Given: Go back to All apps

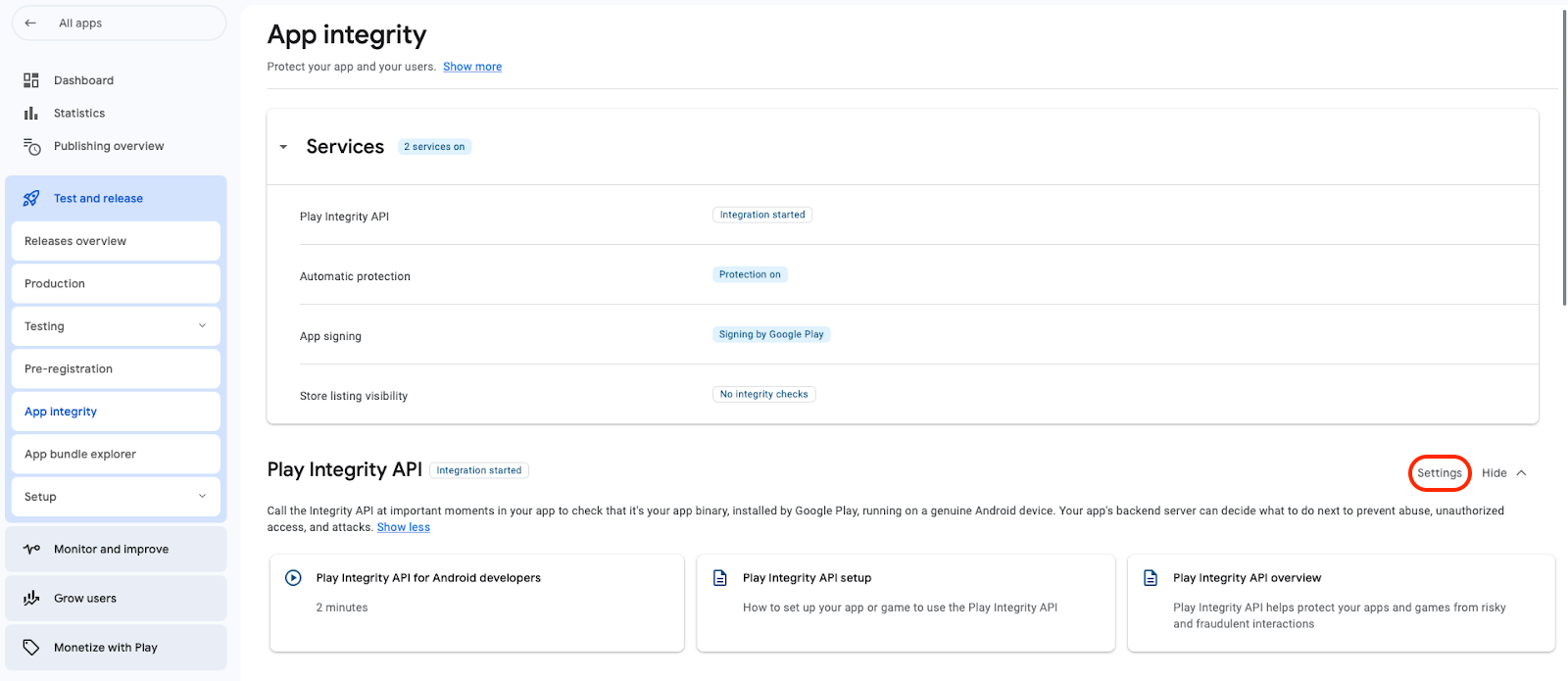Looking at the screenshot, I should click(x=119, y=23).
